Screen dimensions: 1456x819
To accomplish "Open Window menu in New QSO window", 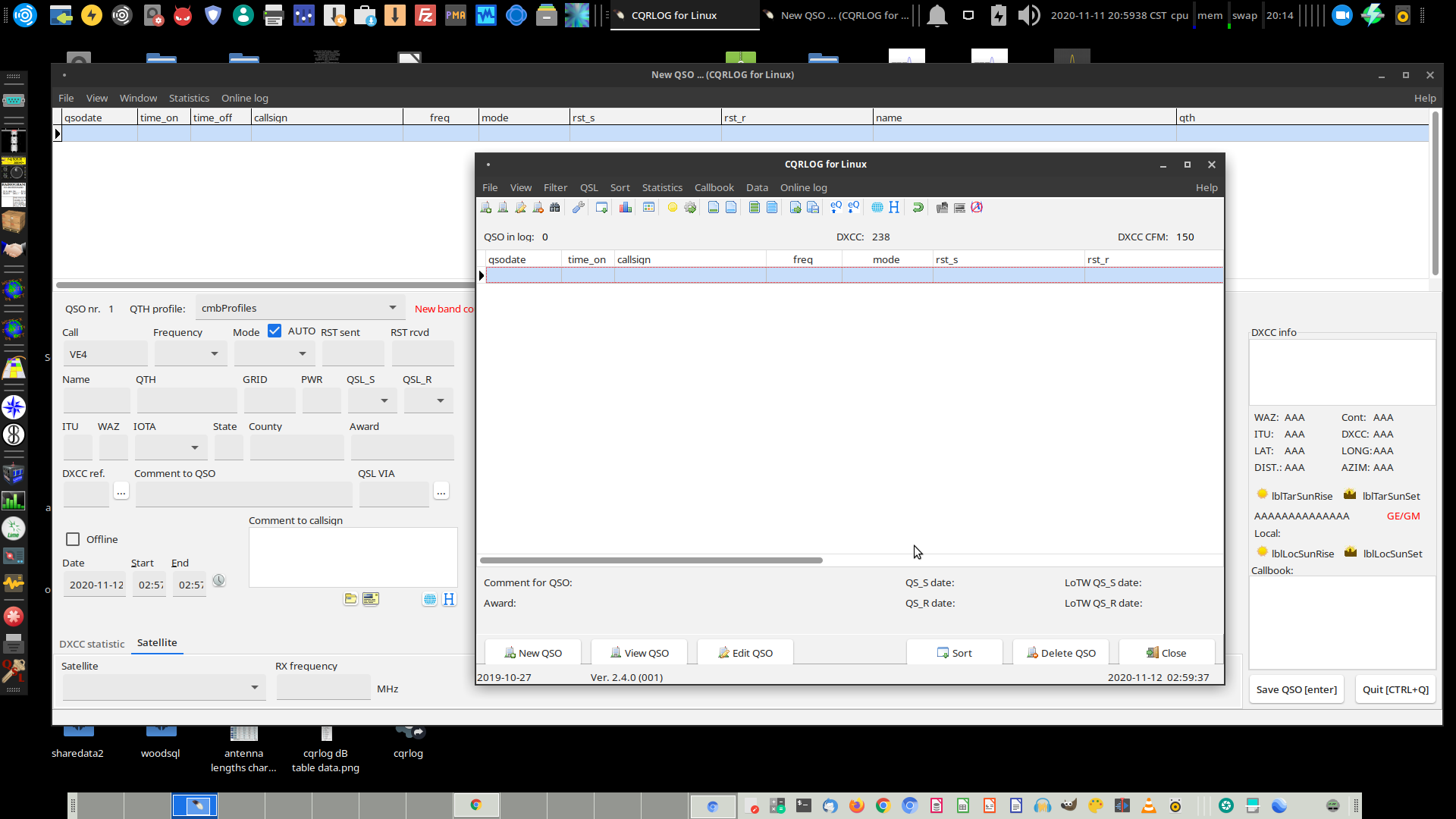I will point(138,98).
